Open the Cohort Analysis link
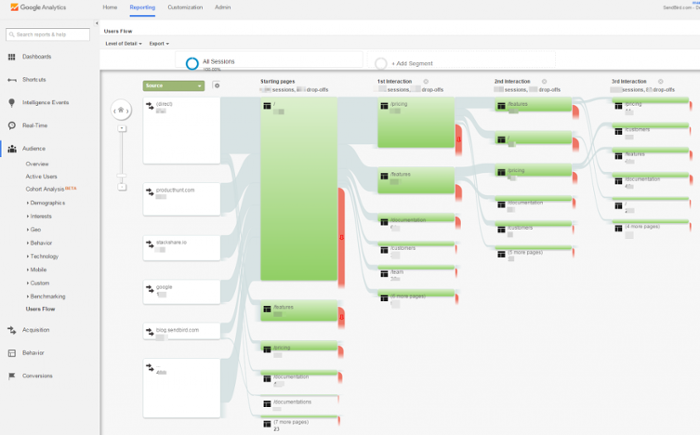700x435 pixels. coord(45,189)
